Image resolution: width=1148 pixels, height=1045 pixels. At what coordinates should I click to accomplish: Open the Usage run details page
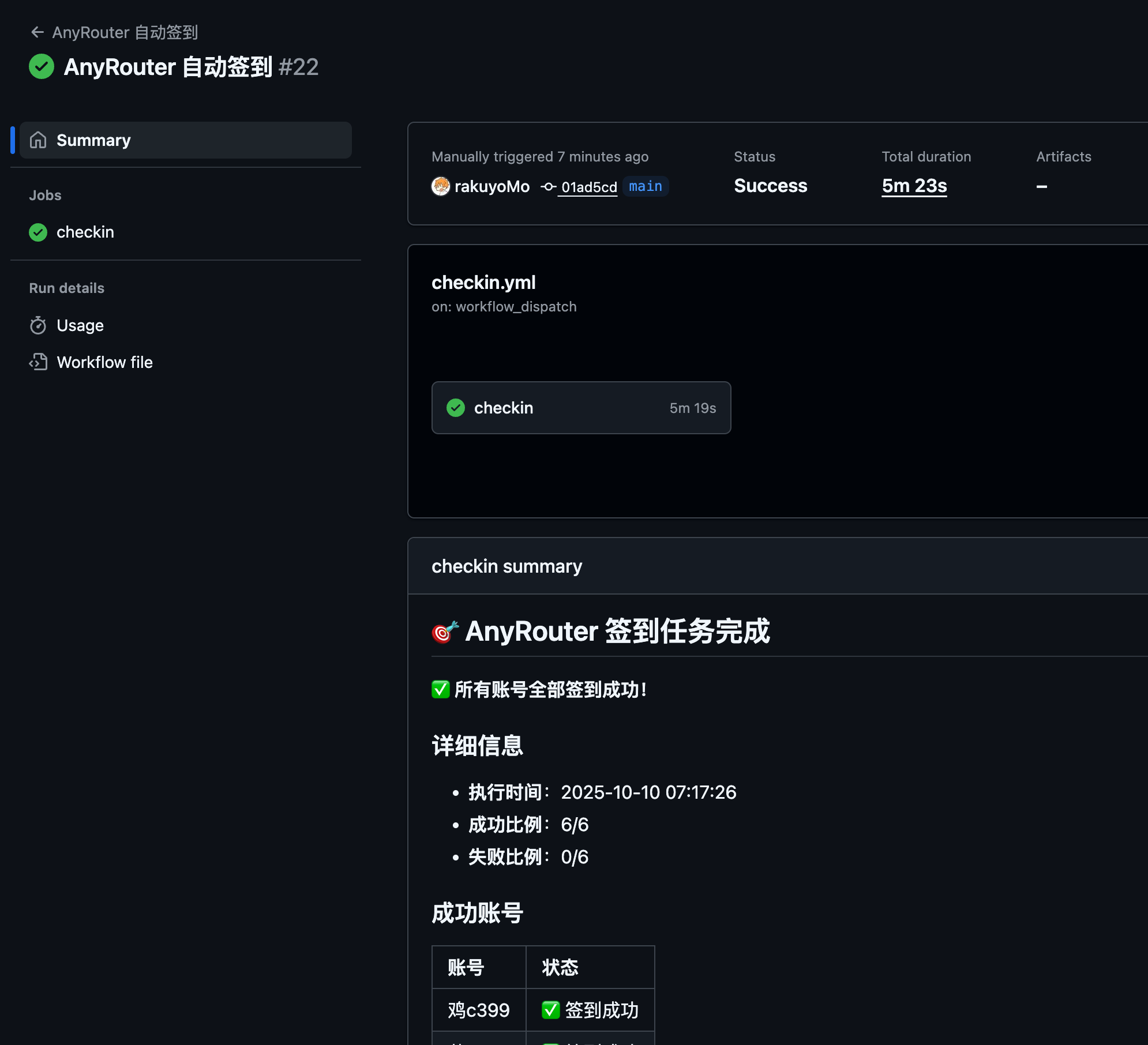pos(80,325)
